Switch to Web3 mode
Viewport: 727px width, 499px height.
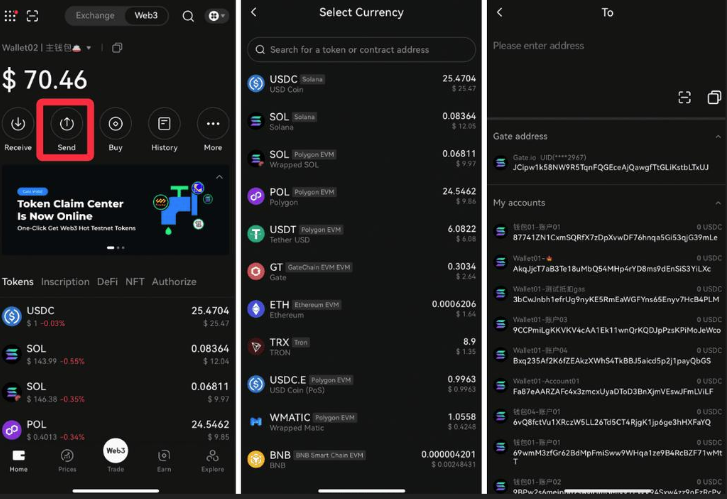coord(146,15)
